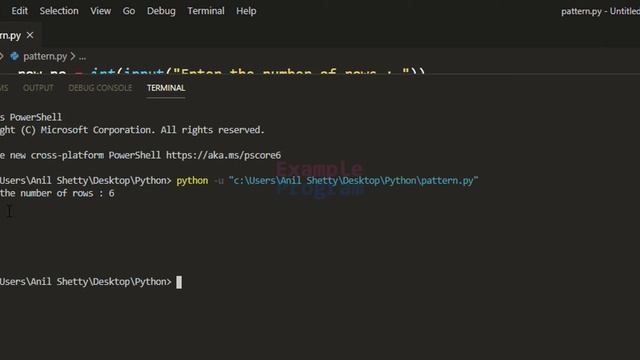Click the int(input(...)) code line in editor
Image resolution: width=640 pixels, height=360 pixels.
pyautogui.click(x=222, y=72)
